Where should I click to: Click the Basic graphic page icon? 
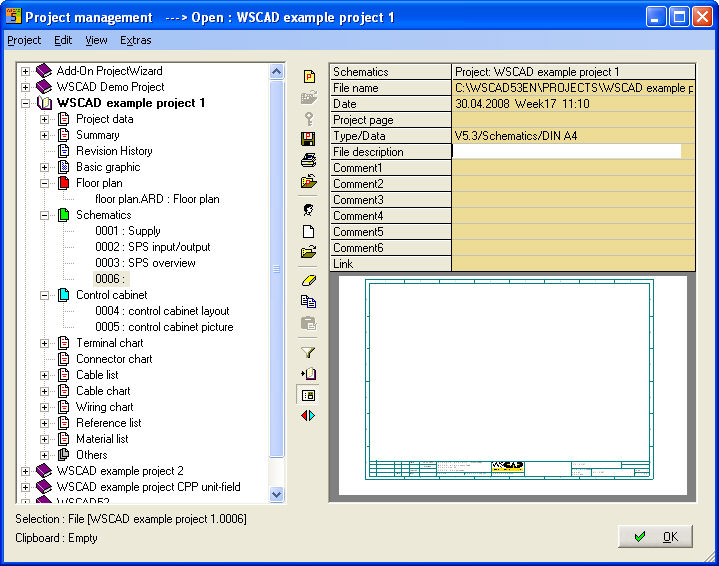64,167
